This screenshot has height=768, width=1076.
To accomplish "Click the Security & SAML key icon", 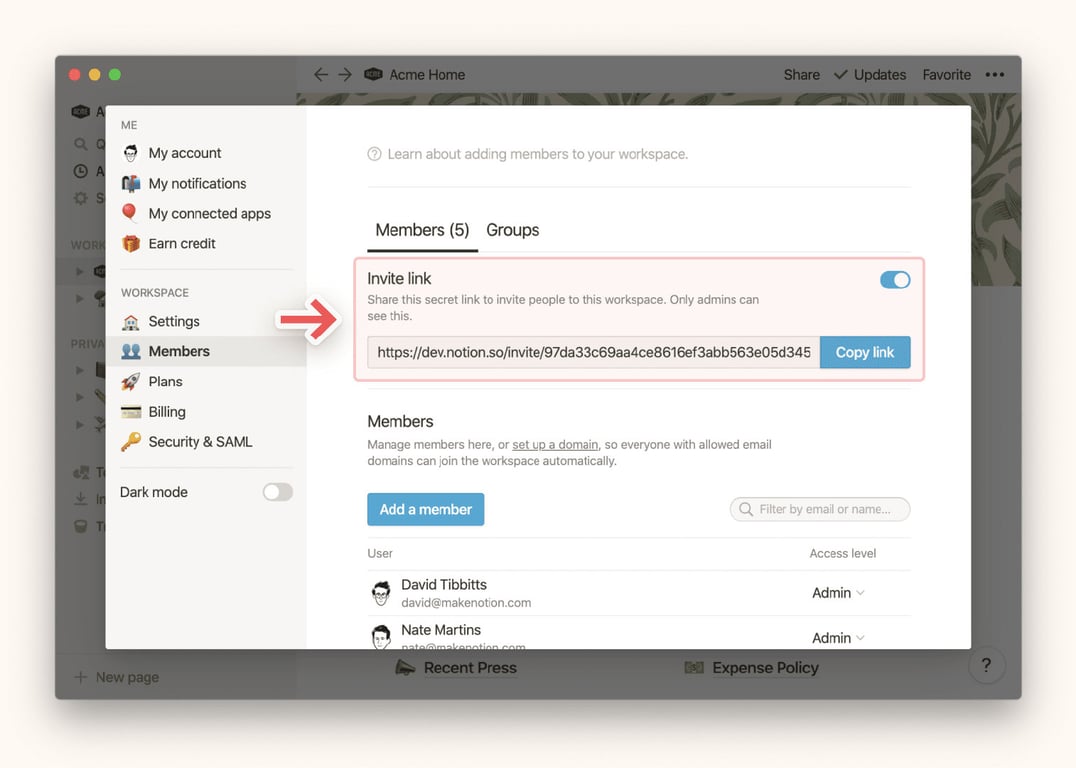I will click(x=130, y=442).
